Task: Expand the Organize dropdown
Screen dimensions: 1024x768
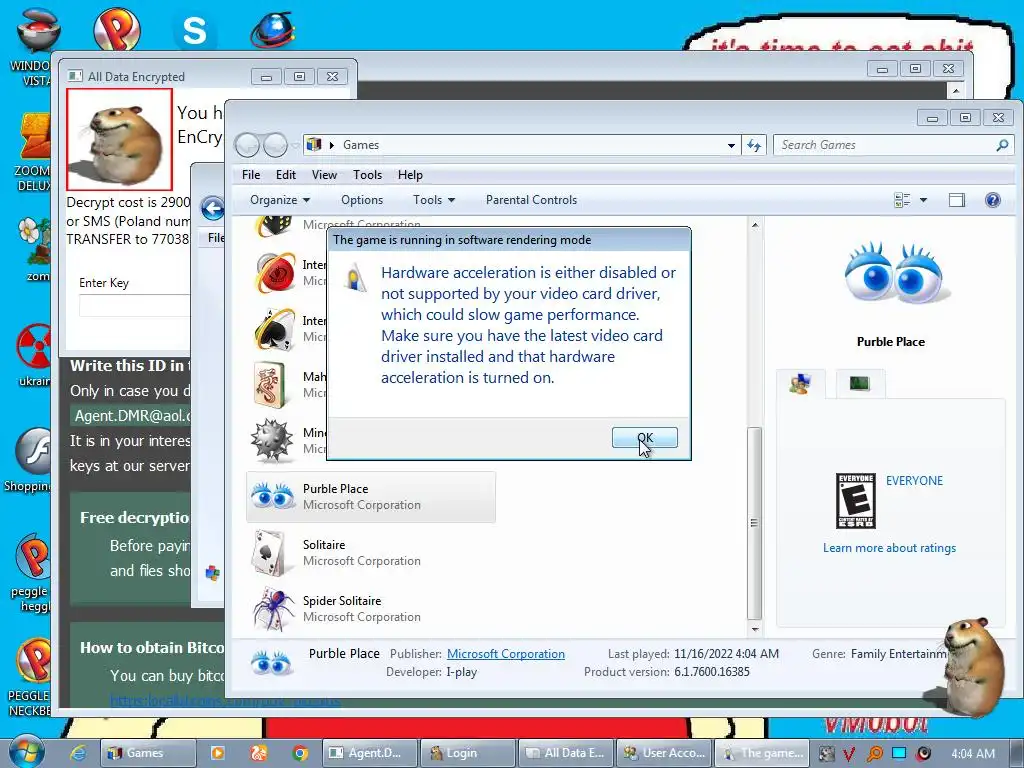Action: [280, 200]
